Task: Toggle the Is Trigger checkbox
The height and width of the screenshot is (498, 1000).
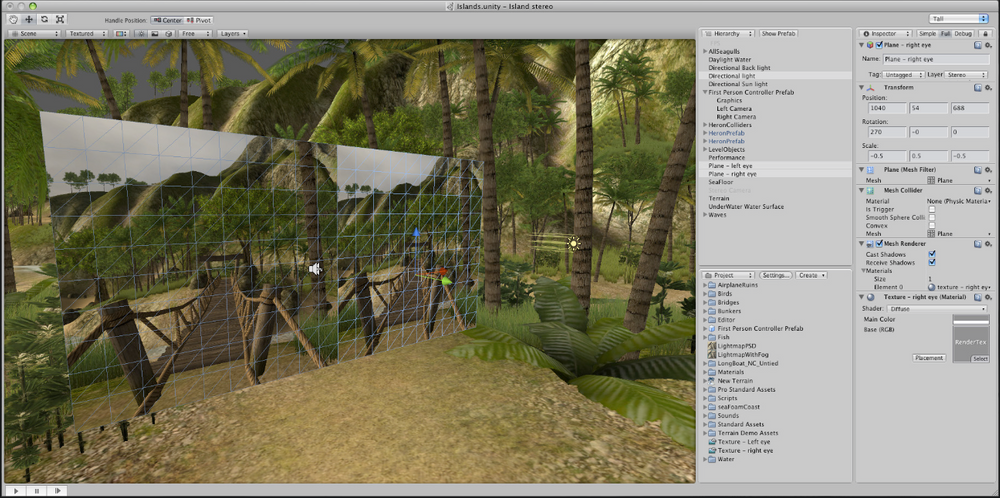Action: (x=932, y=209)
